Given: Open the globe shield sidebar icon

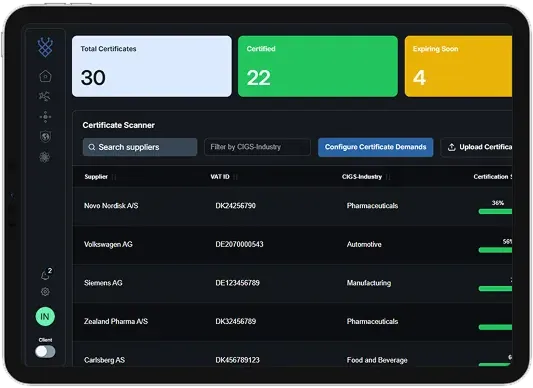Looking at the screenshot, I should [45, 137].
